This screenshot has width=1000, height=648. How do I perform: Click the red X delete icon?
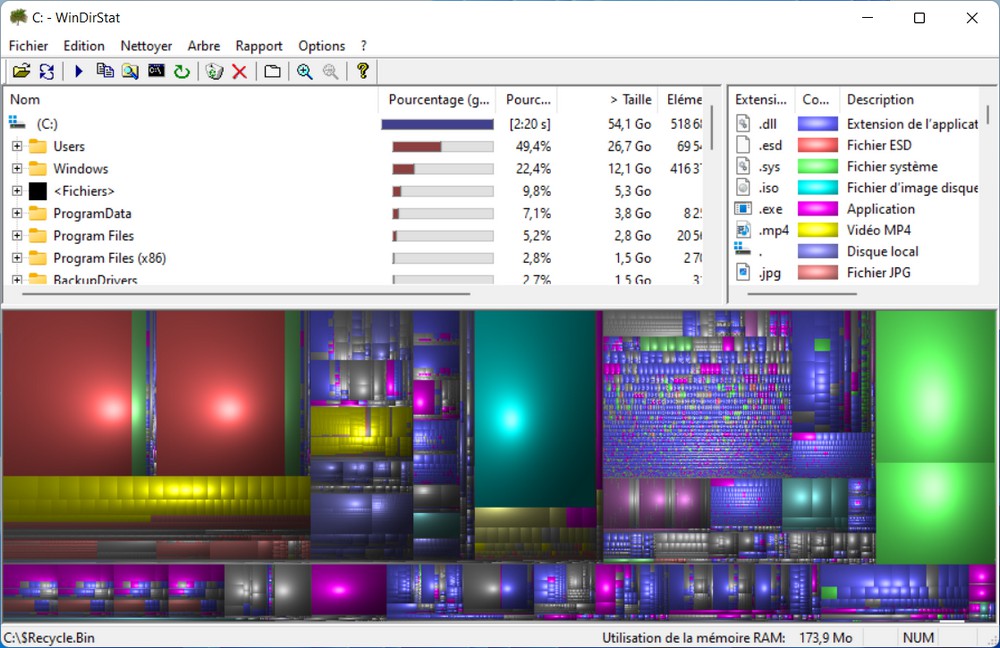[x=240, y=71]
